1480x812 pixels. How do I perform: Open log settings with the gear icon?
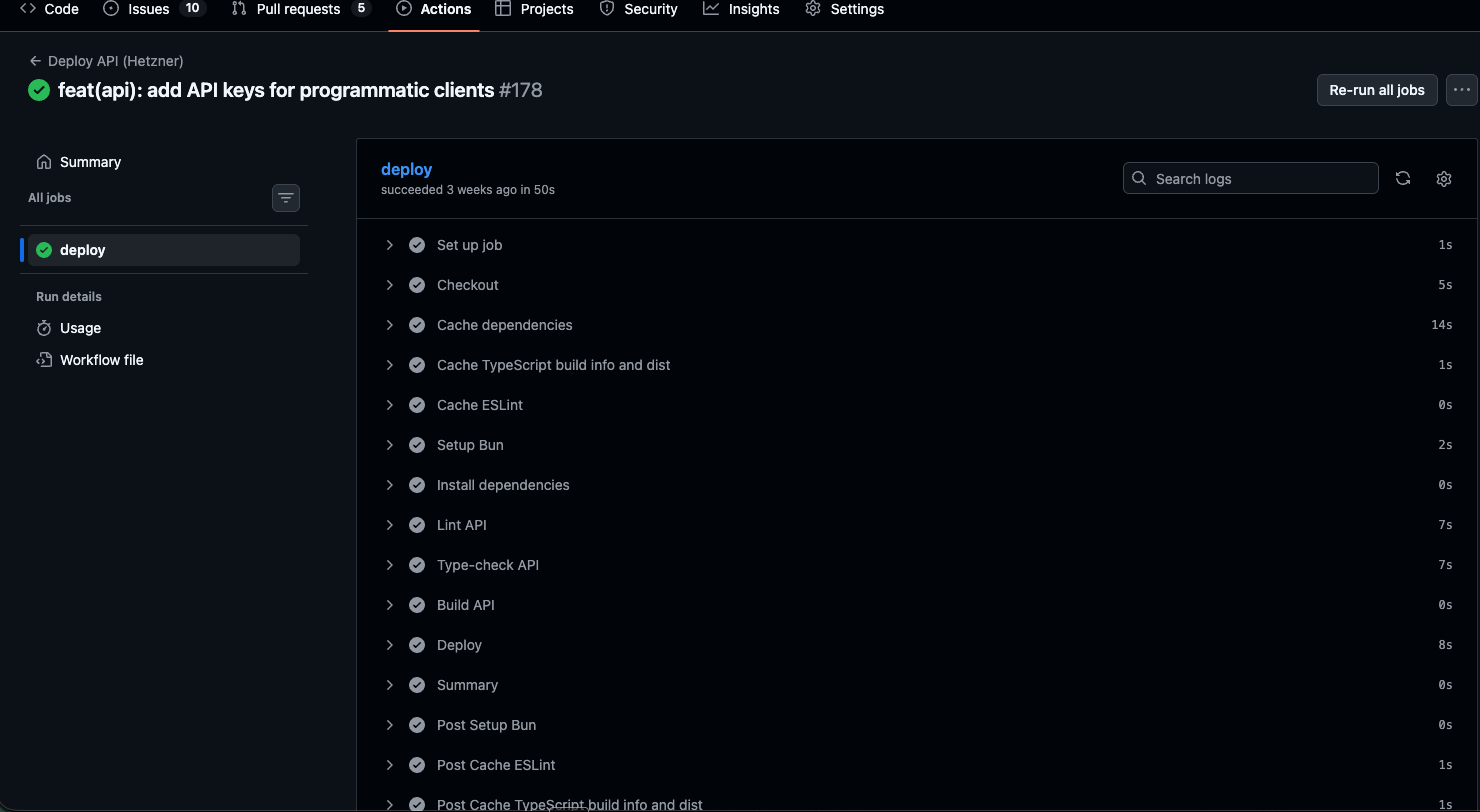click(1444, 178)
